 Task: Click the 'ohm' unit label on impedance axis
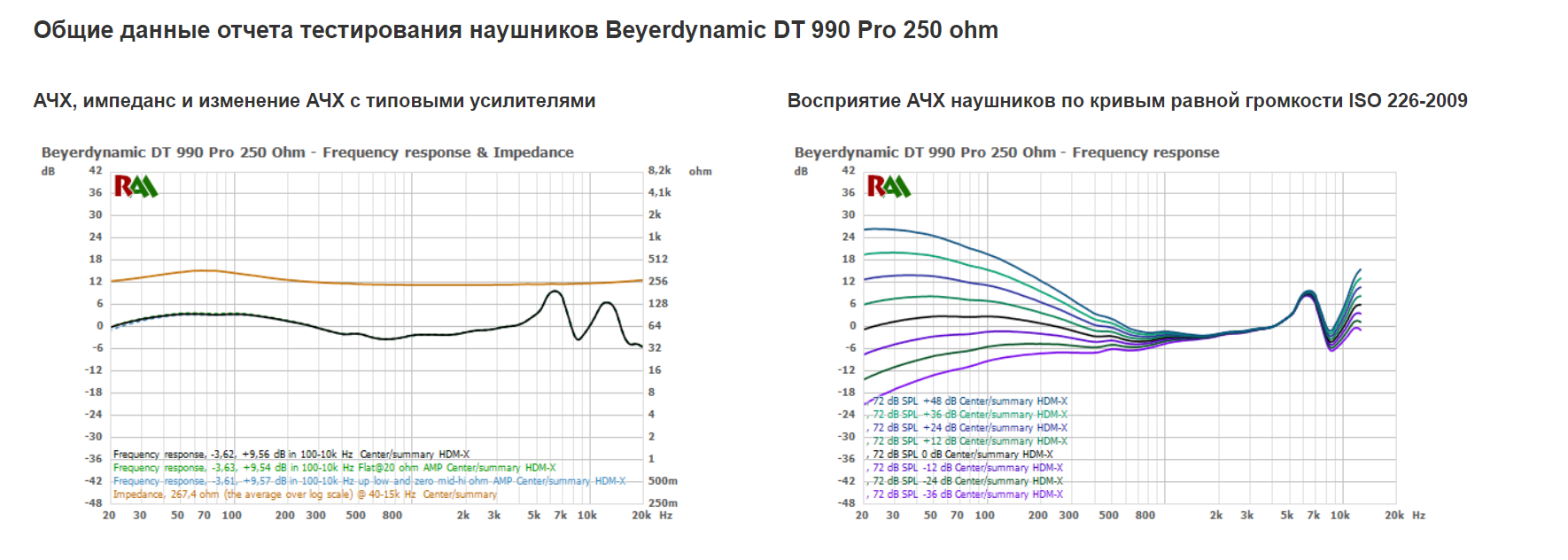click(x=701, y=171)
